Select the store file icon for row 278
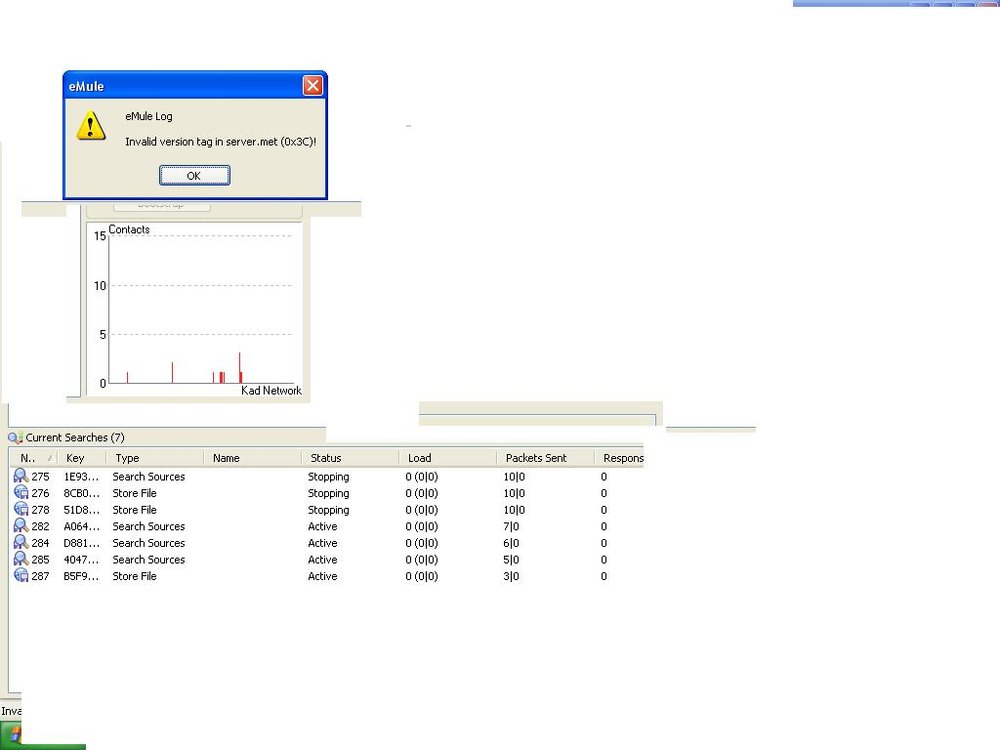Image resolution: width=1000 pixels, height=750 pixels. 21,509
